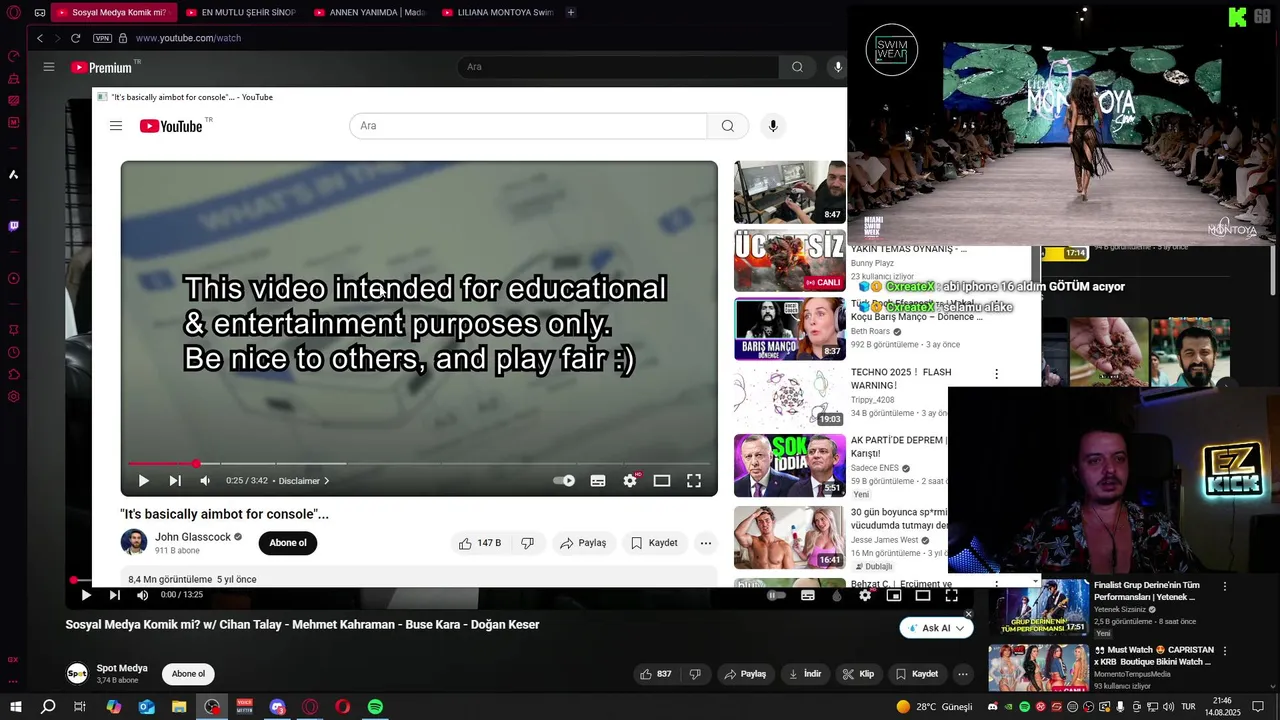The image size is (1280, 720).
Task: Play the aimbot video in the popup
Action: [x=143, y=481]
